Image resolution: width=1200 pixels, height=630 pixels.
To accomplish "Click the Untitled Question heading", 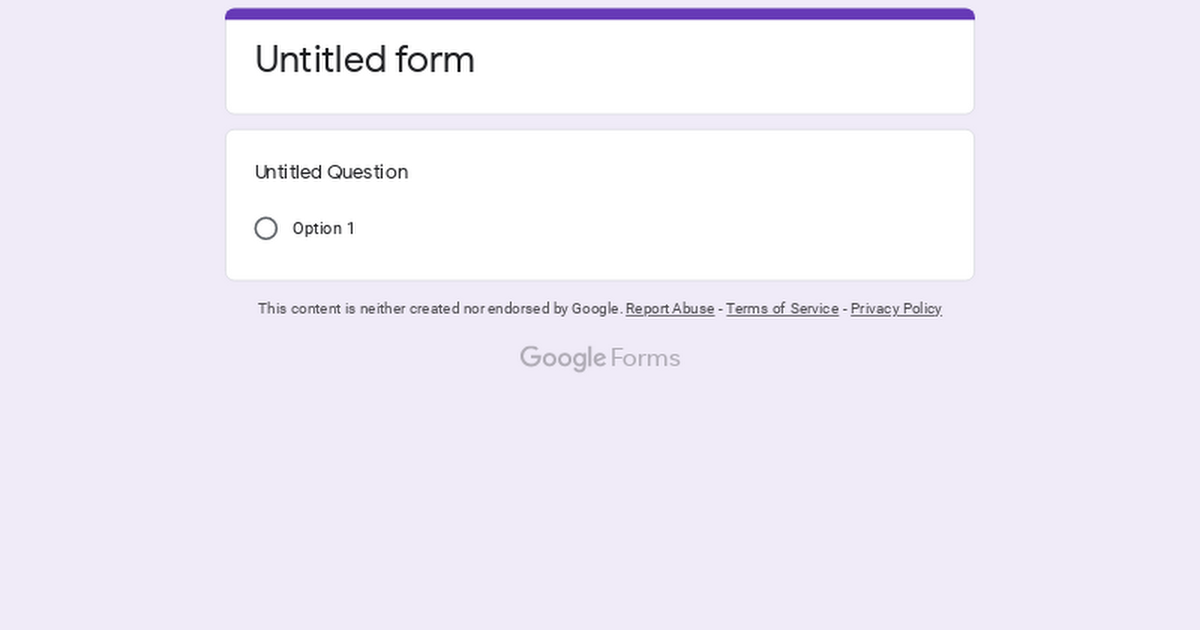I will coord(331,172).
